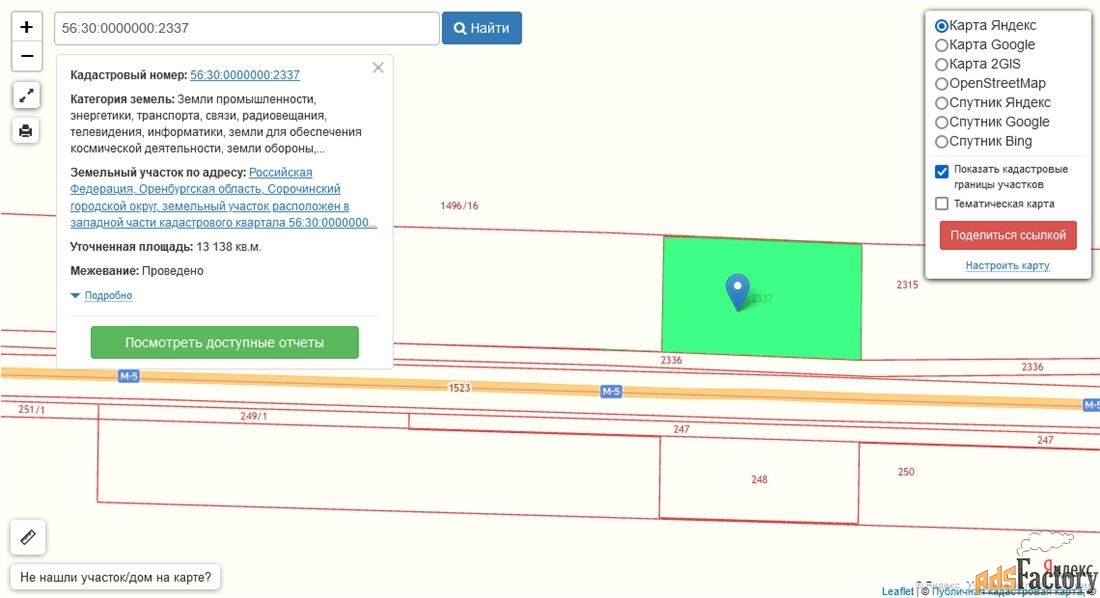Click road label 1523 on map

coord(459,388)
